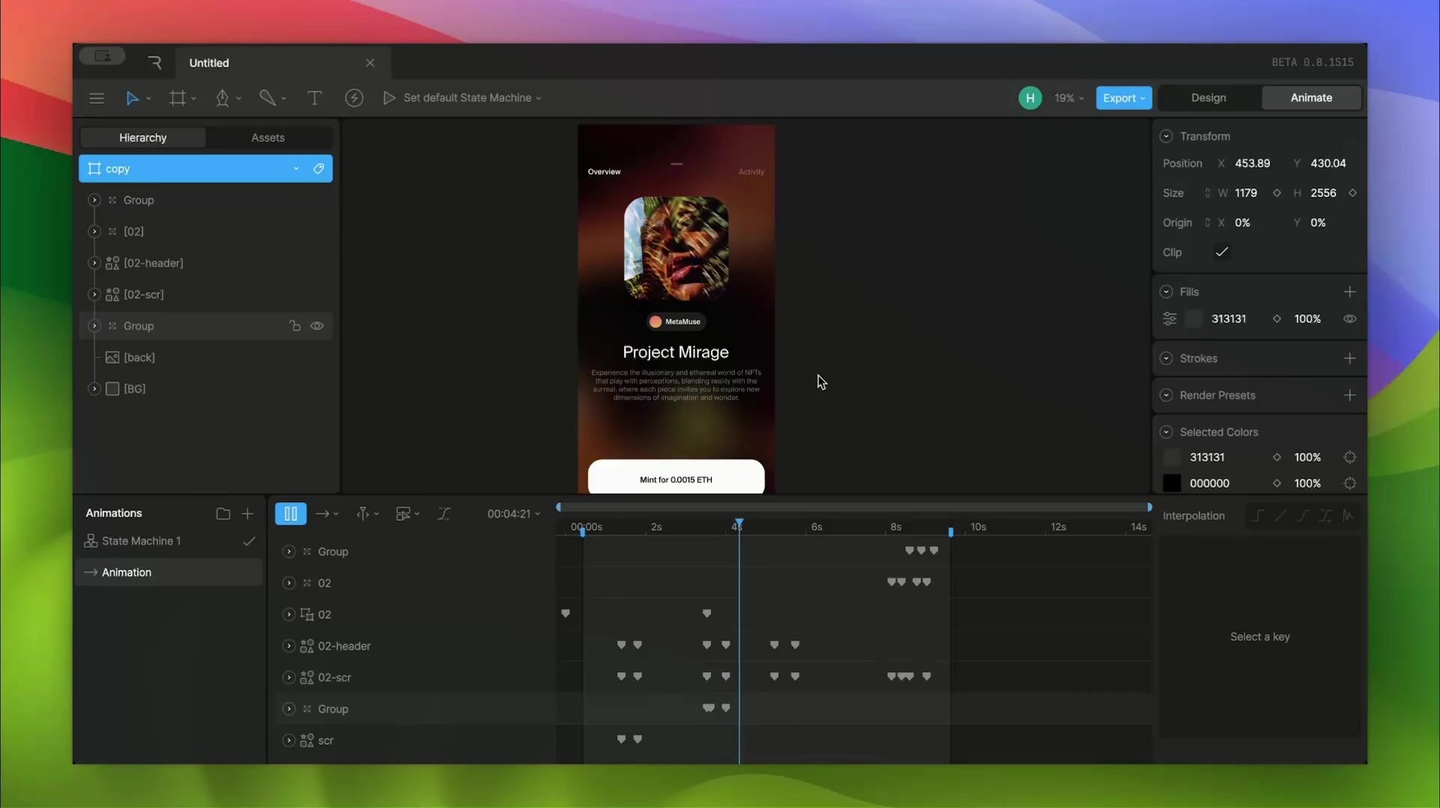This screenshot has width=1440, height=808.
Task: Create new folder in Animations panel
Action: pos(223,513)
